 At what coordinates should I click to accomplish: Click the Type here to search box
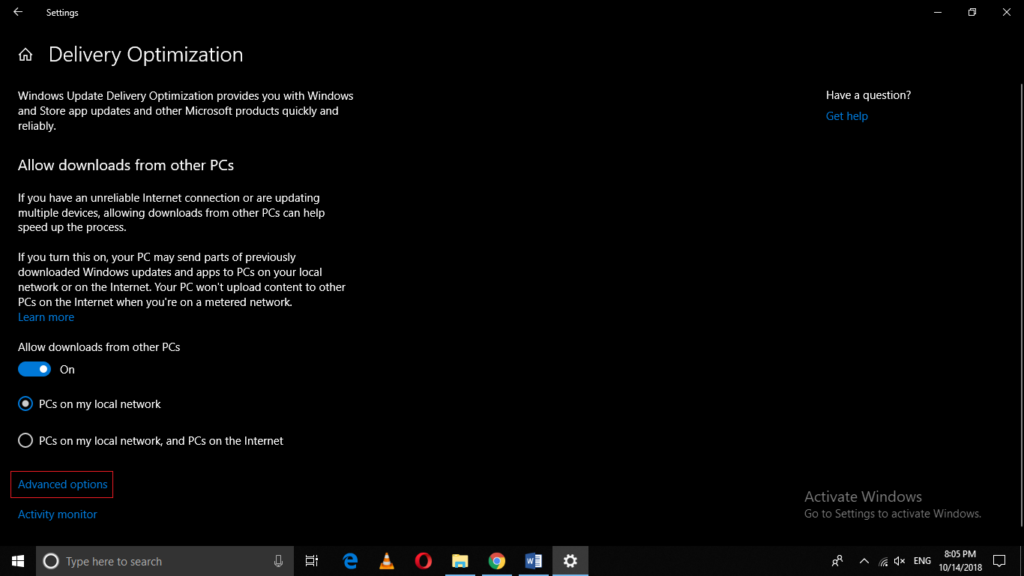(165, 561)
